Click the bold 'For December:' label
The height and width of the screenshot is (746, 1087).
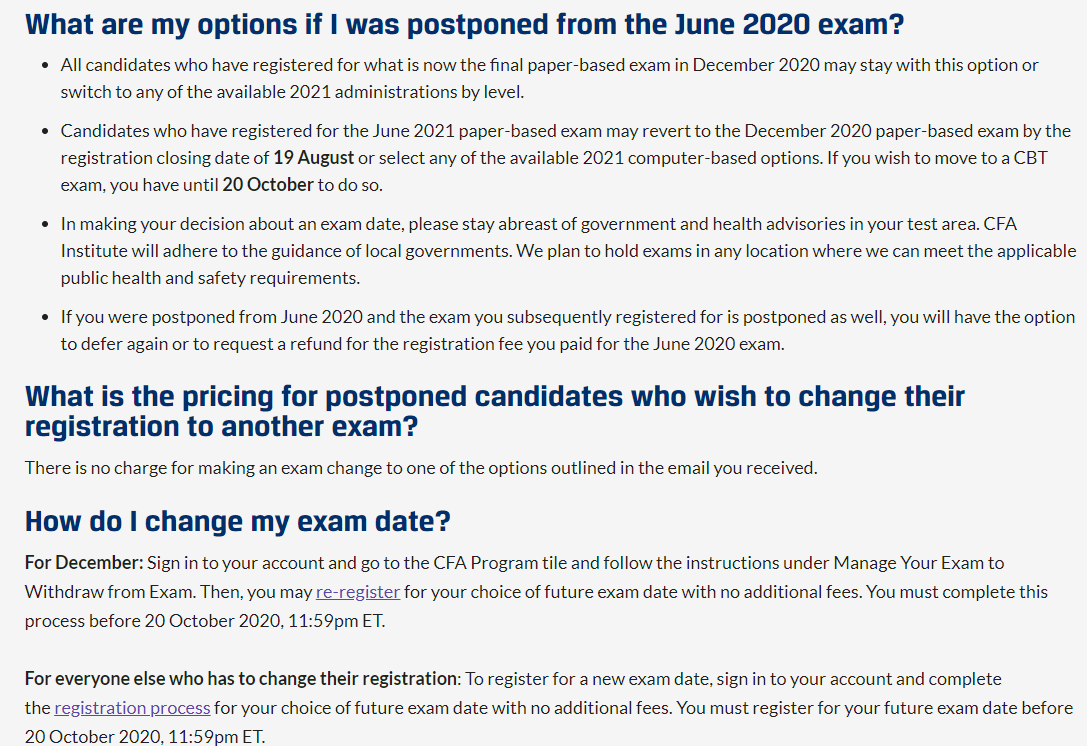pyautogui.click(x=84, y=563)
